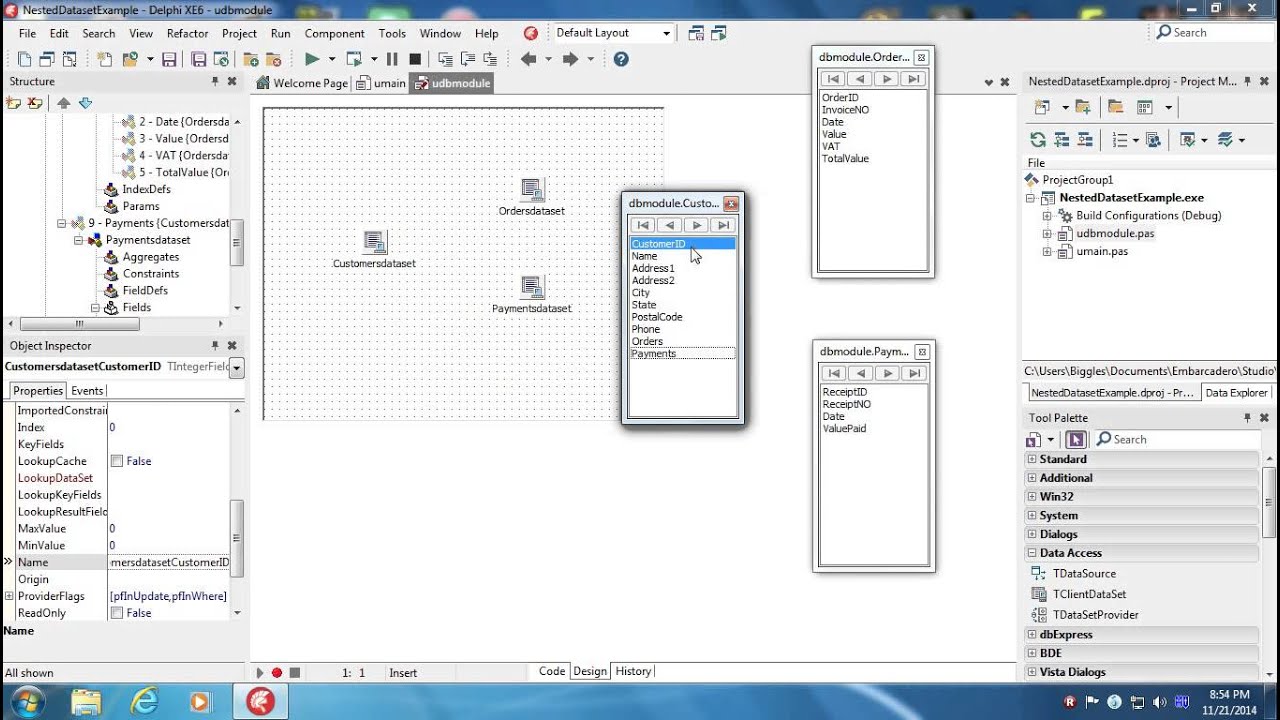Click the Delete item icon in Structure panel

click(x=35, y=103)
